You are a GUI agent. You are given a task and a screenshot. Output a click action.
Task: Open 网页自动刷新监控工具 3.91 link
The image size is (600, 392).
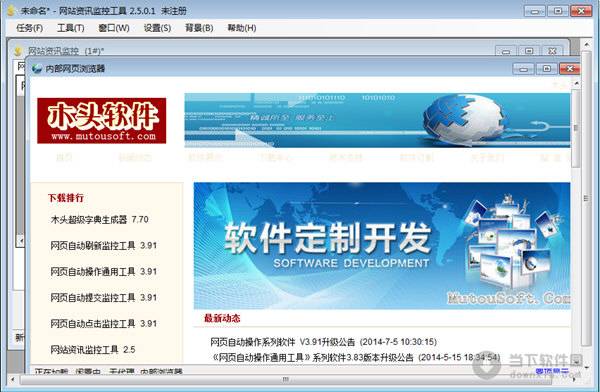click(104, 245)
